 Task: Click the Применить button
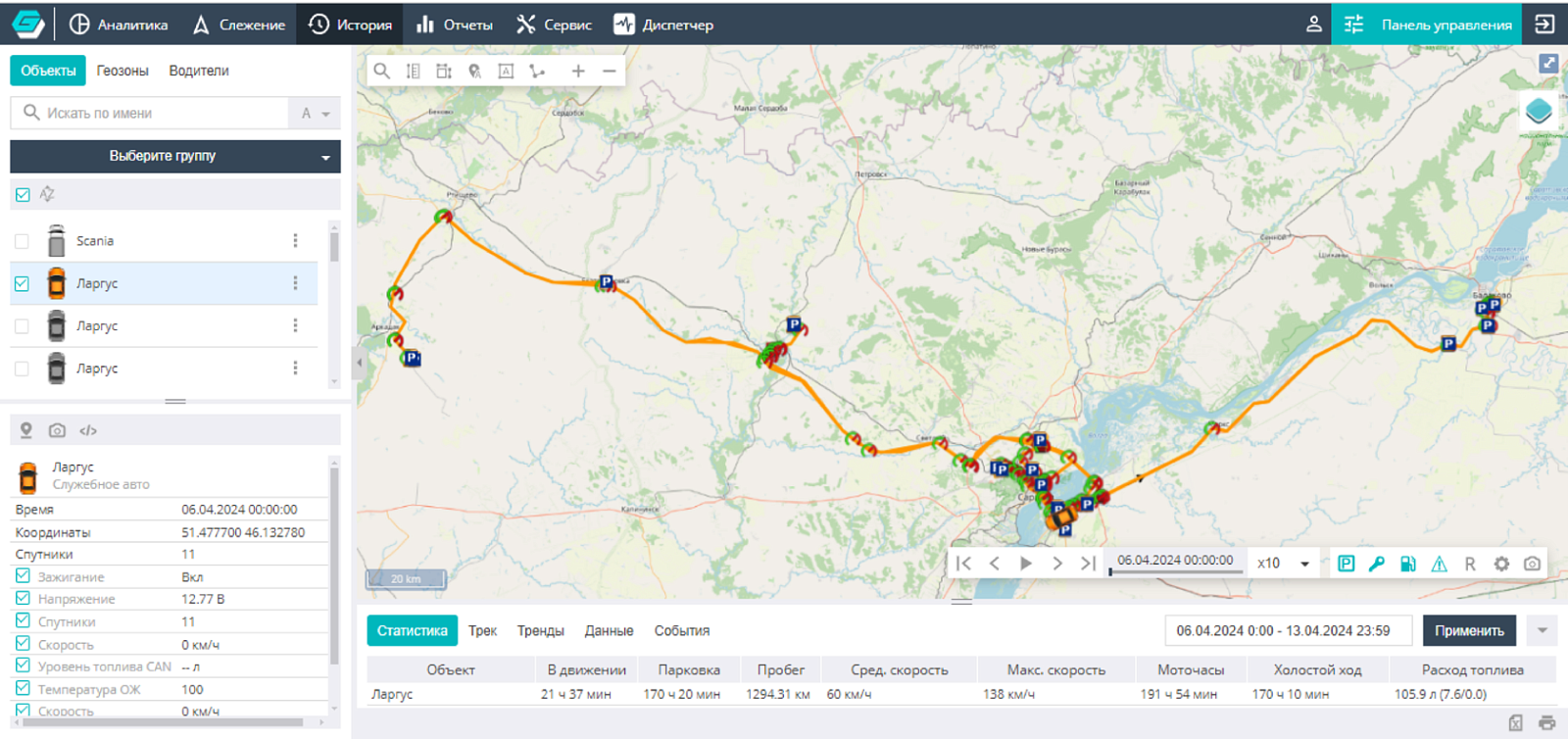[x=1469, y=630]
